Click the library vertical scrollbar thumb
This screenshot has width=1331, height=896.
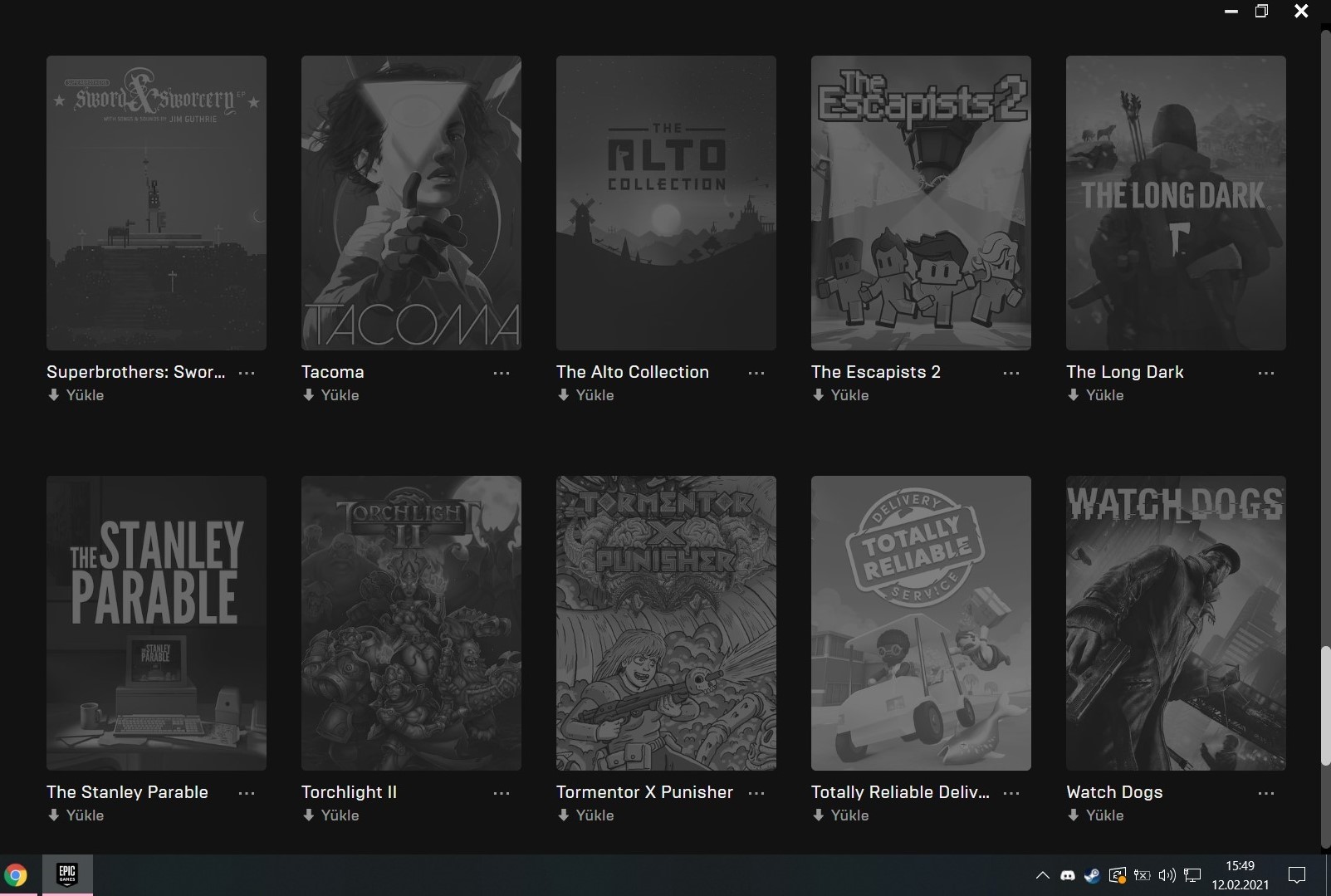pos(1326,706)
